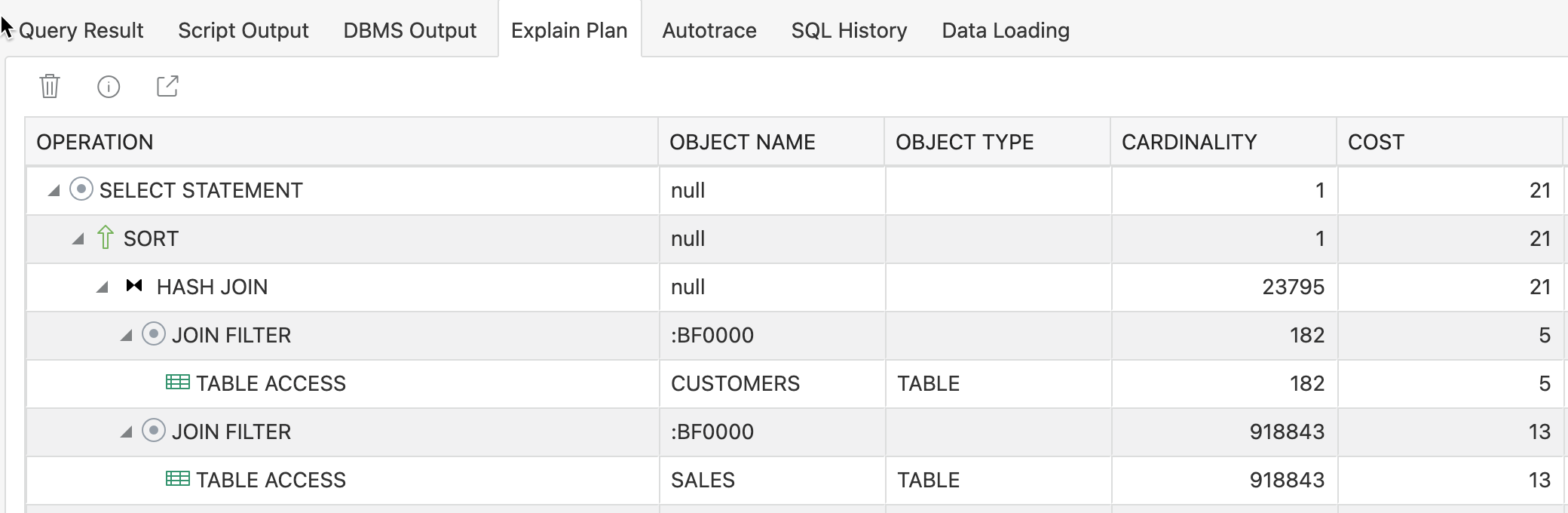Click the trash can delete icon
This screenshot has height=513, width=1568.
coord(50,86)
